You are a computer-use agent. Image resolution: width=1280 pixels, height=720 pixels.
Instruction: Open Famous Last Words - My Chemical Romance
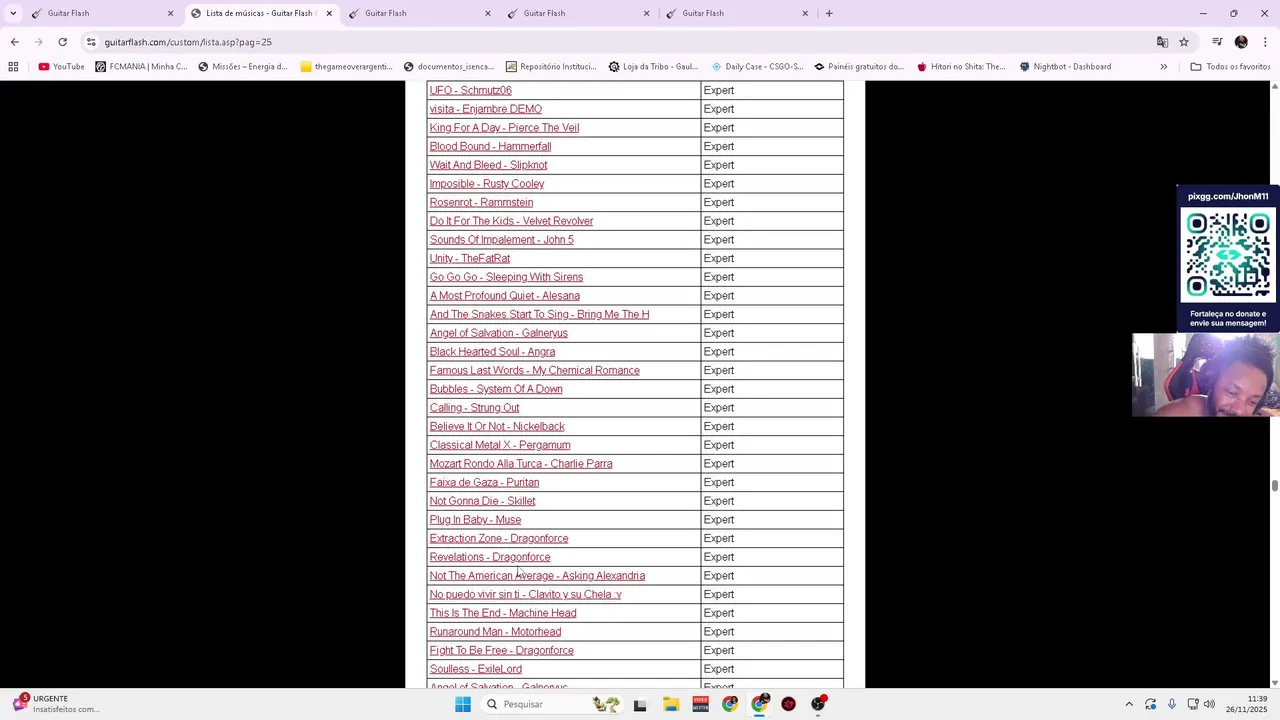(534, 370)
